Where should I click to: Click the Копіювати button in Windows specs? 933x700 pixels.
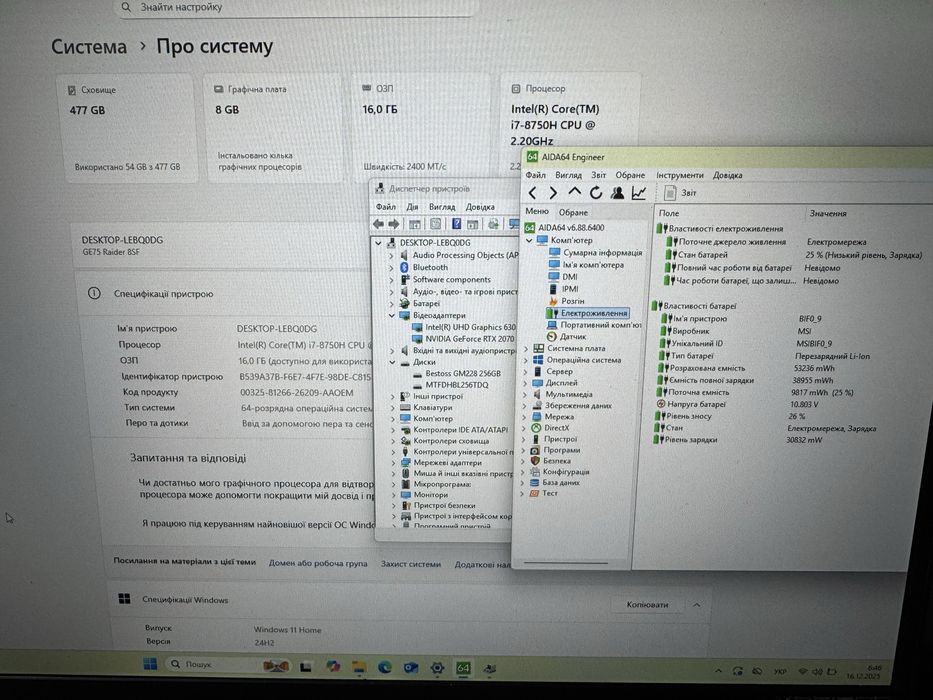pyautogui.click(x=647, y=605)
